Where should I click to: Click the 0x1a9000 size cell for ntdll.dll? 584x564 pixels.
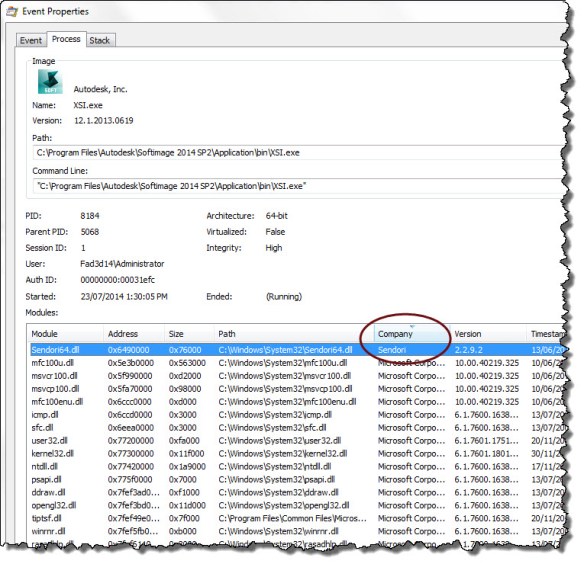click(x=187, y=466)
